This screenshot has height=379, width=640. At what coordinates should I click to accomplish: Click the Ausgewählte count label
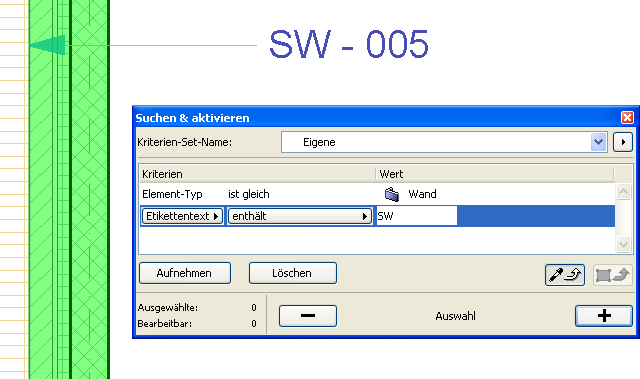168,308
